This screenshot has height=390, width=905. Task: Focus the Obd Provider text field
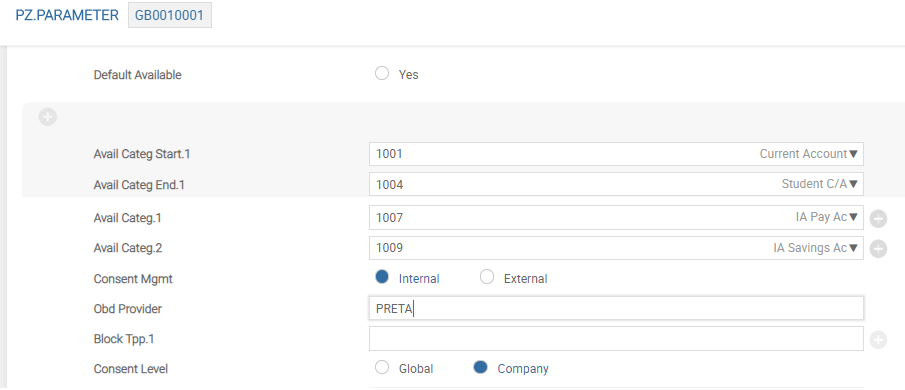coord(616,308)
